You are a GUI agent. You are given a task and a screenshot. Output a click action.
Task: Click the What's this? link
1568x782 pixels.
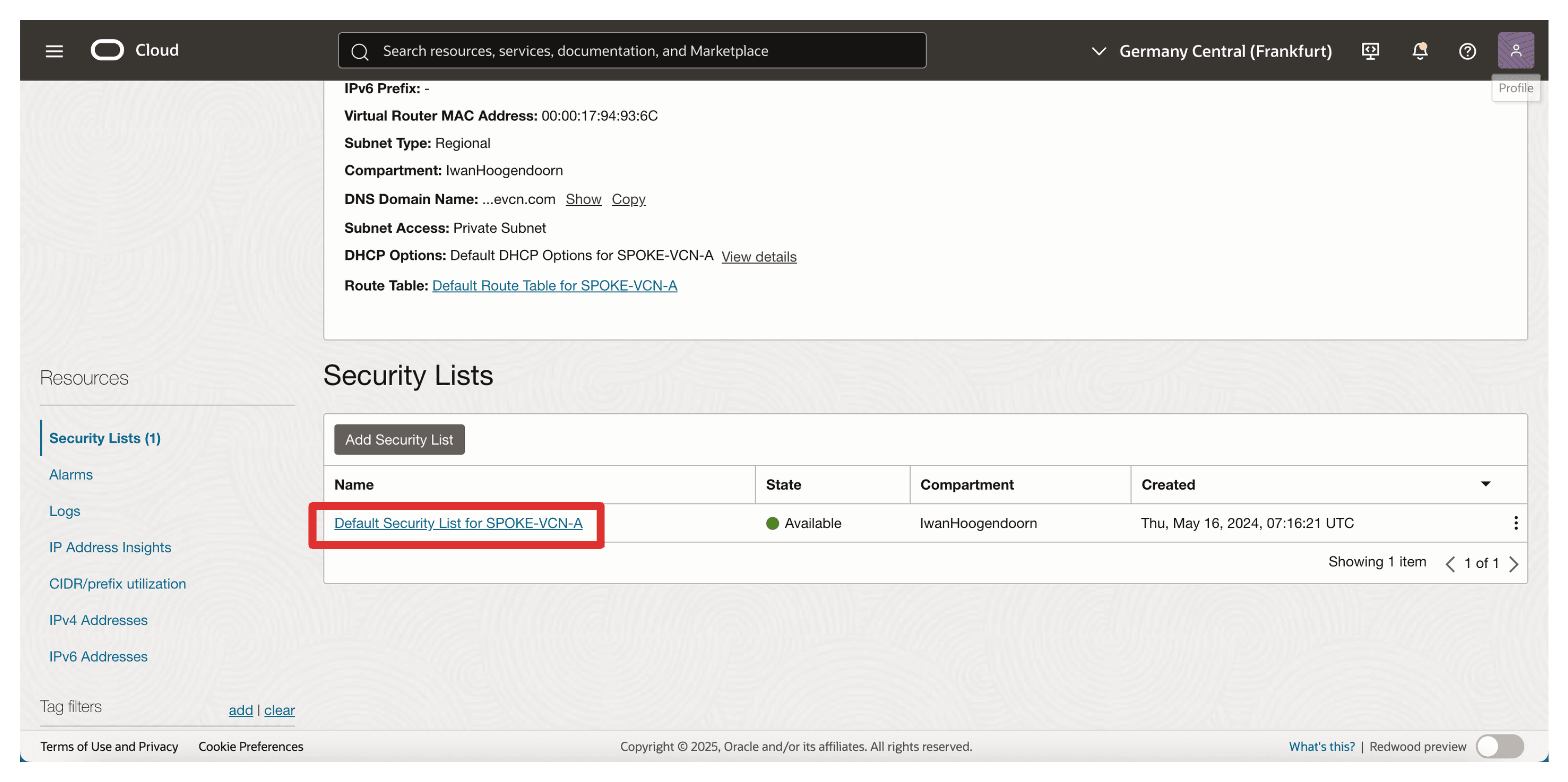click(x=1322, y=746)
